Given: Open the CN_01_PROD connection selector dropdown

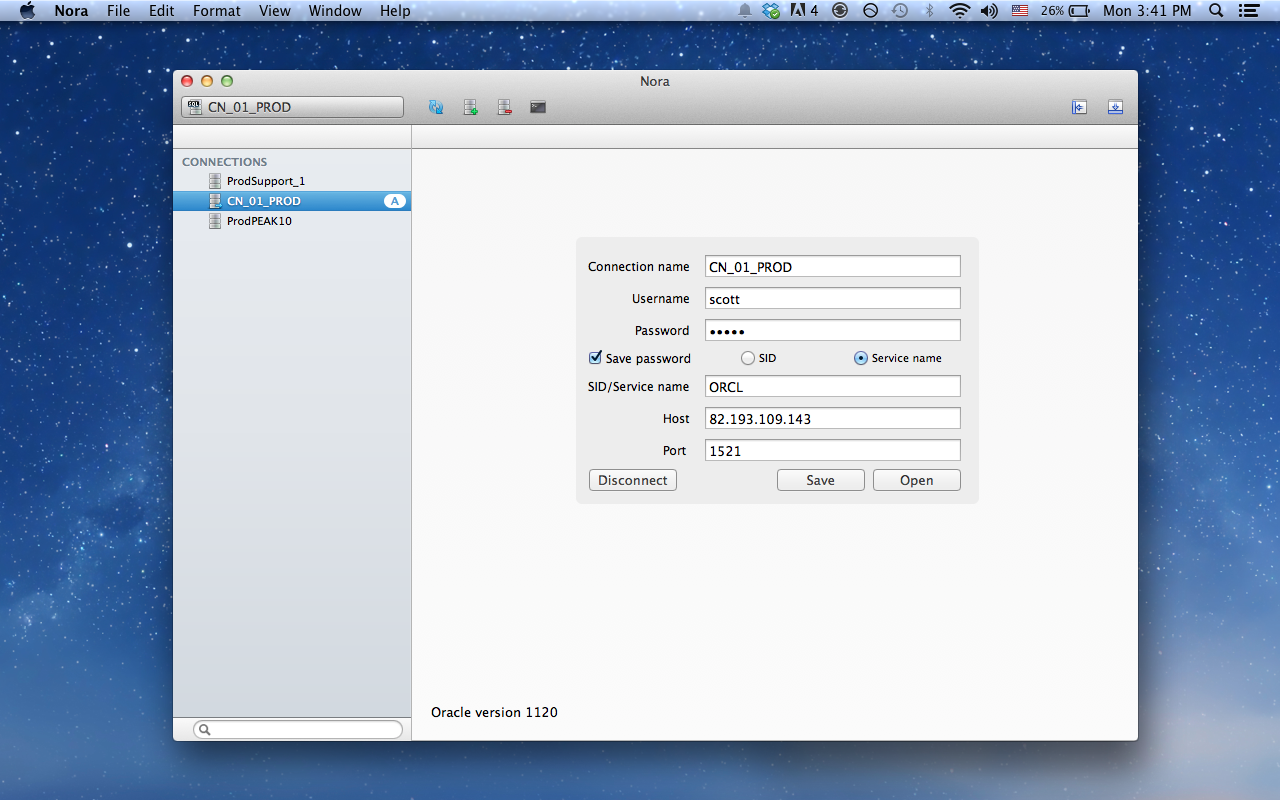Looking at the screenshot, I should pyautogui.click(x=292, y=107).
